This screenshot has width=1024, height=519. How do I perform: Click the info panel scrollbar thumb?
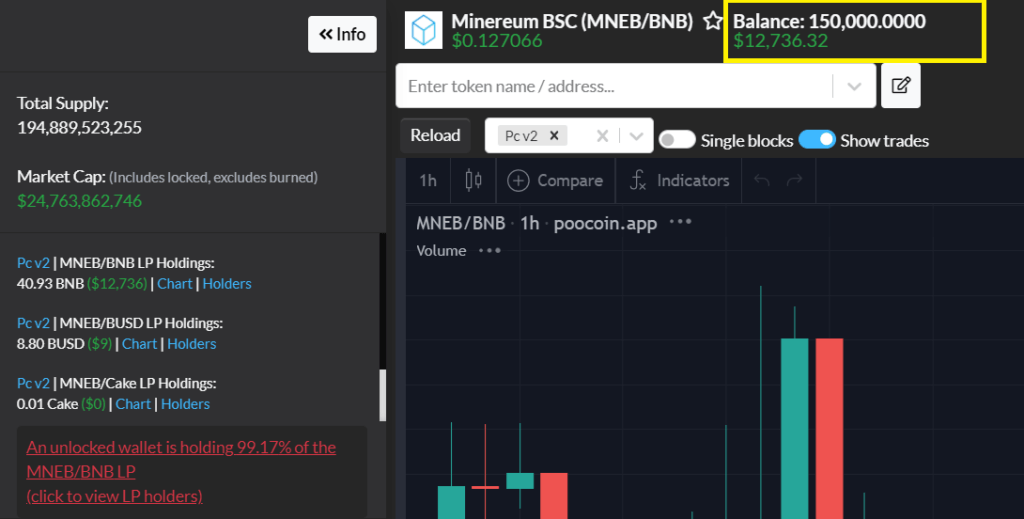[x=383, y=395]
